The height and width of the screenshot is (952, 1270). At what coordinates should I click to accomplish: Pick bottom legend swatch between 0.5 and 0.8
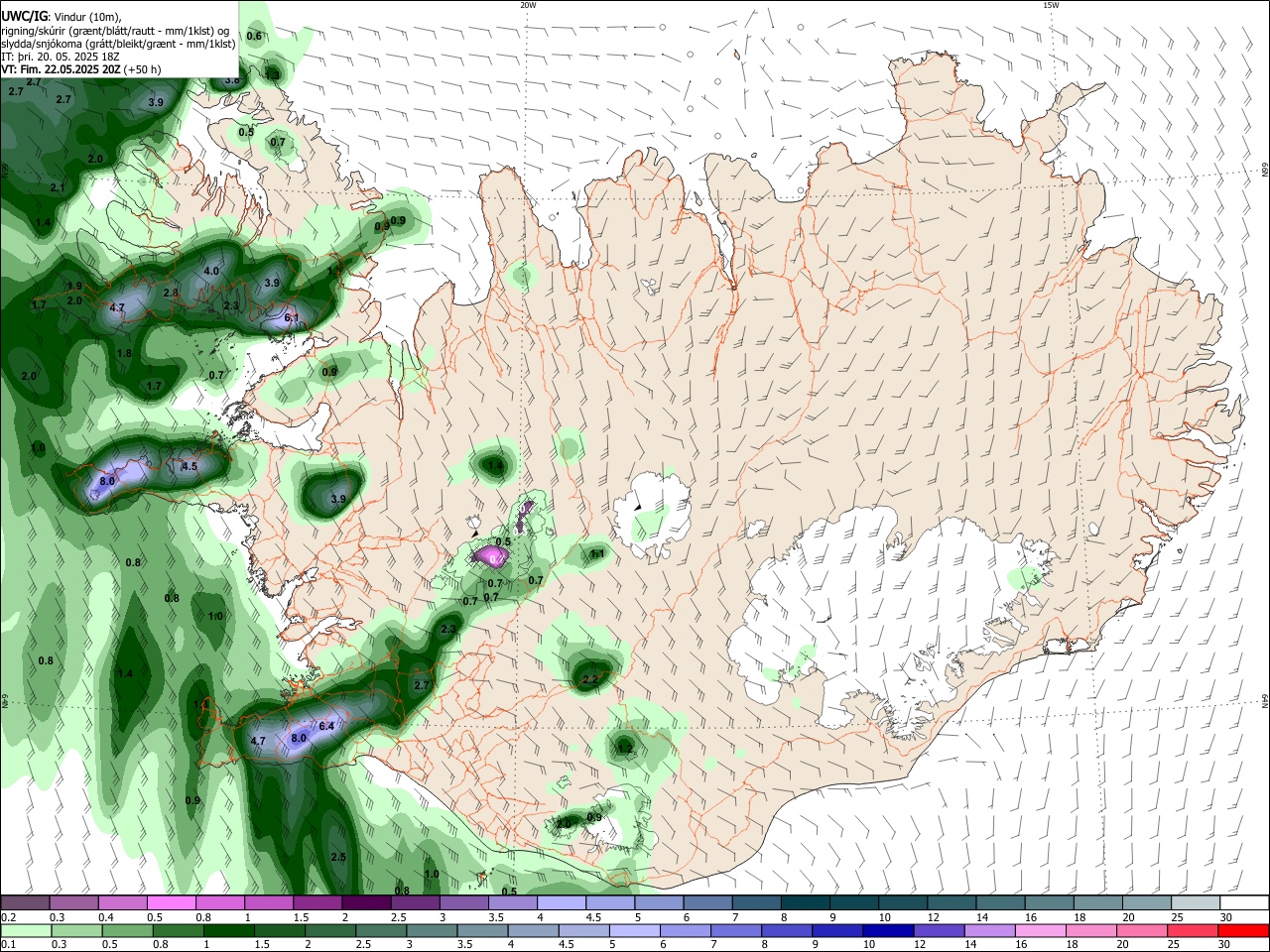click(127, 930)
